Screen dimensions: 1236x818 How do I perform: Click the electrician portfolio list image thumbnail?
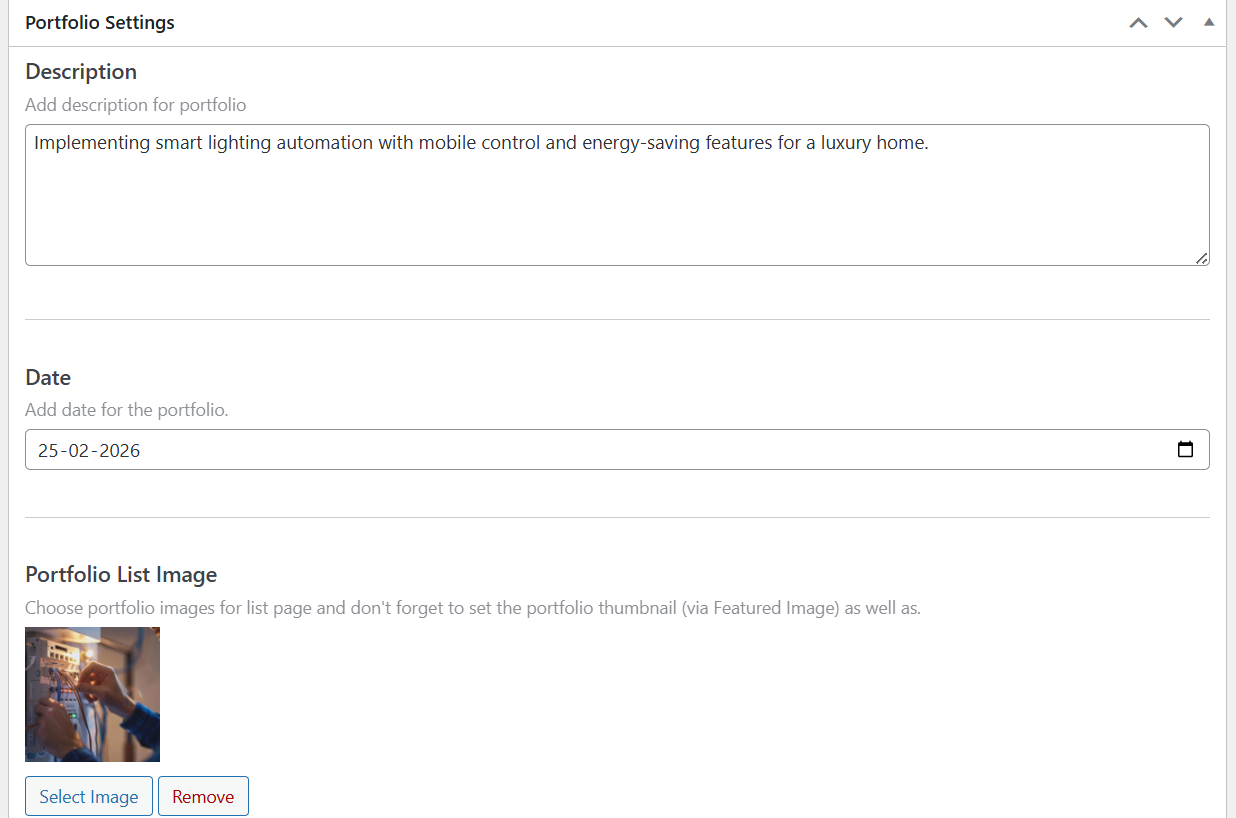coord(92,694)
